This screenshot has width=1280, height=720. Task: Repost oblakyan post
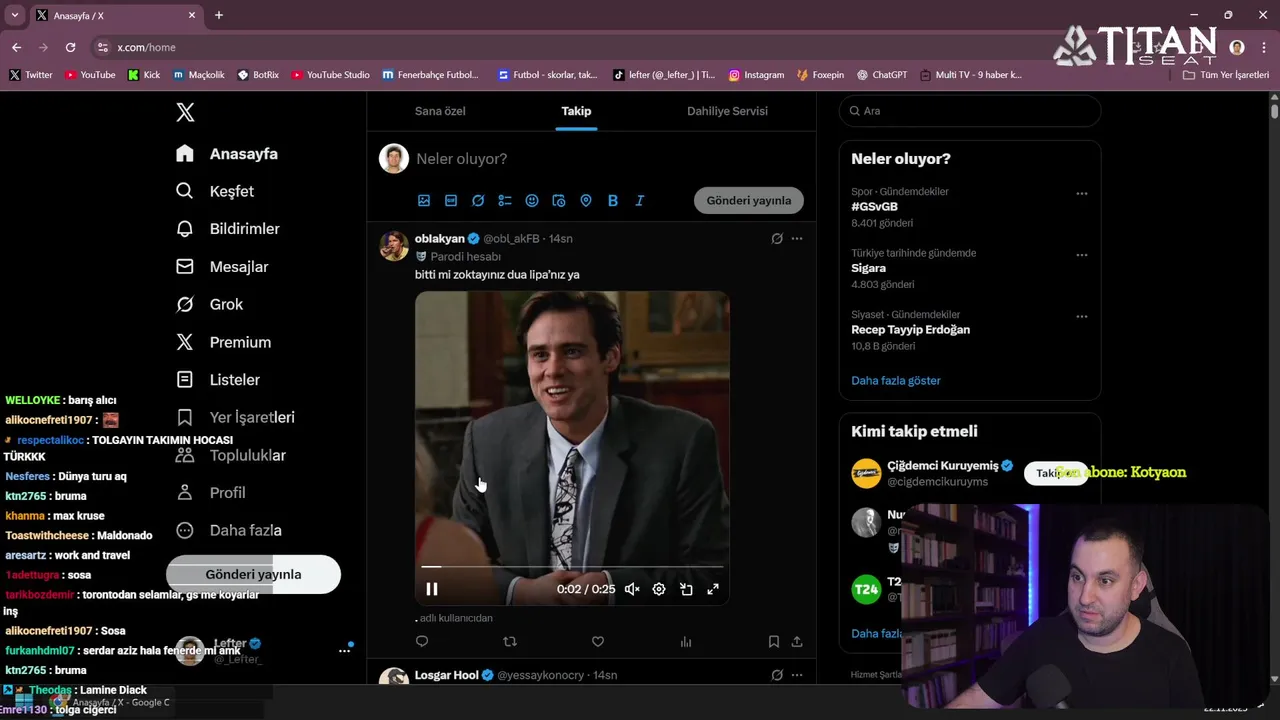(x=510, y=642)
